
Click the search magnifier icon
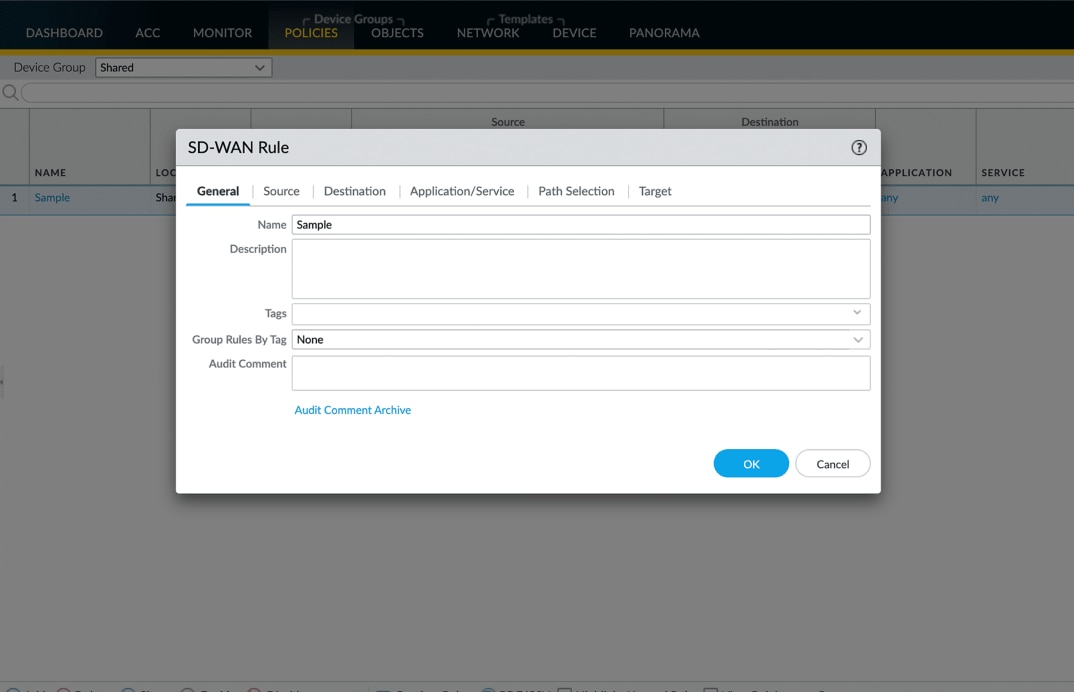(9, 92)
